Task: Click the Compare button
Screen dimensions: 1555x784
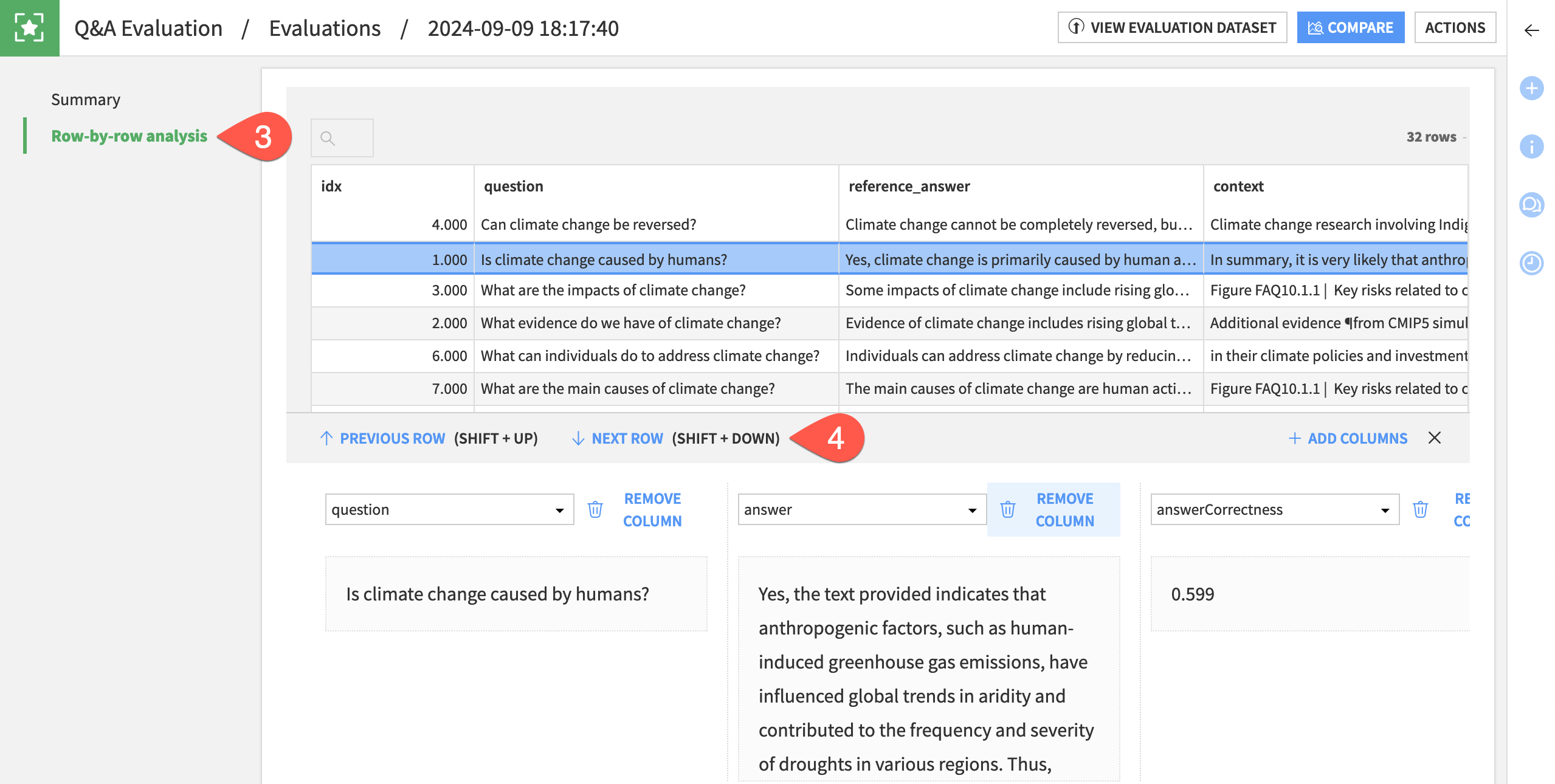Action: pos(1351,27)
